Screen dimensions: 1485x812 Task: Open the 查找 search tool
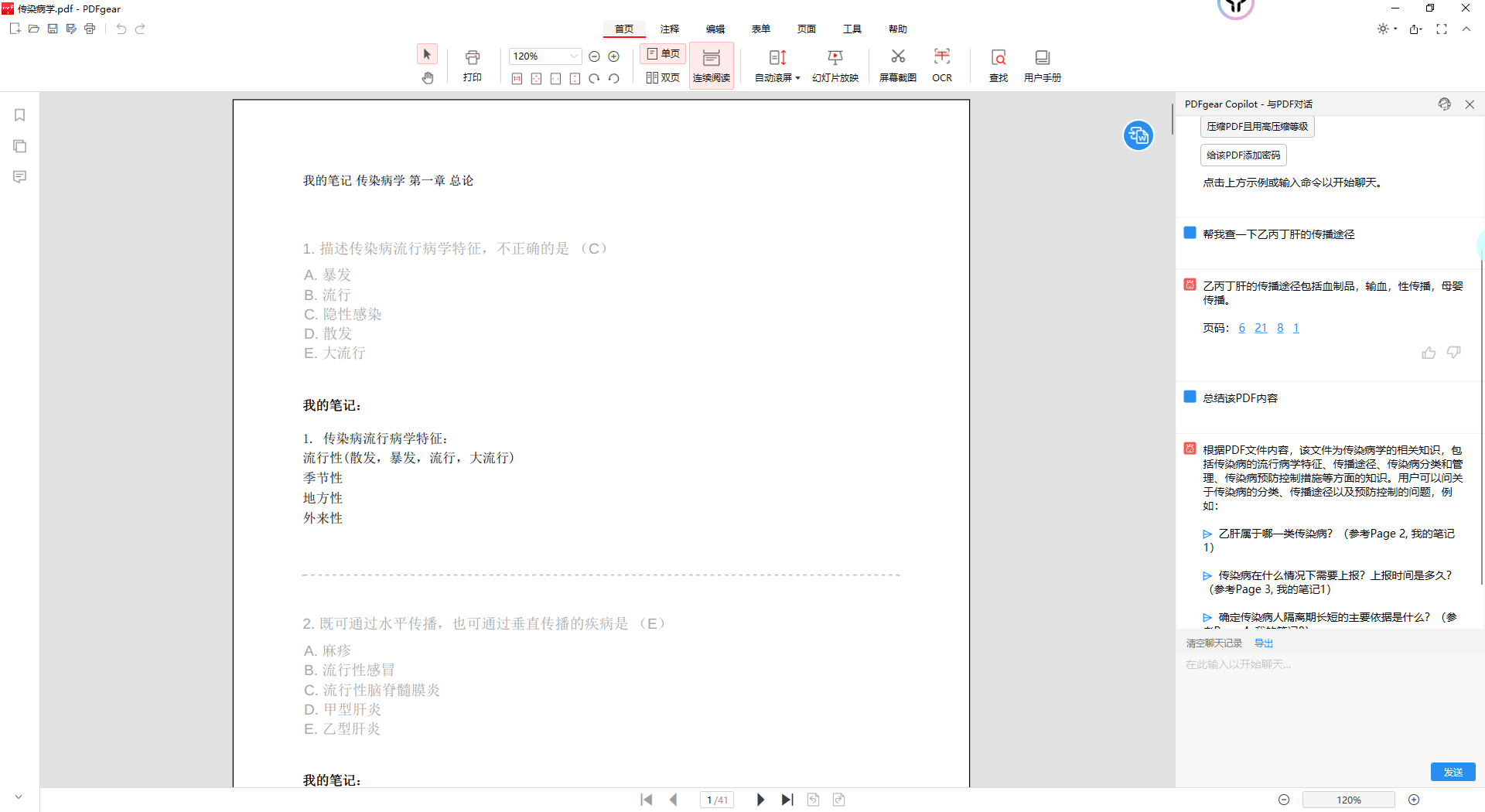point(998,65)
